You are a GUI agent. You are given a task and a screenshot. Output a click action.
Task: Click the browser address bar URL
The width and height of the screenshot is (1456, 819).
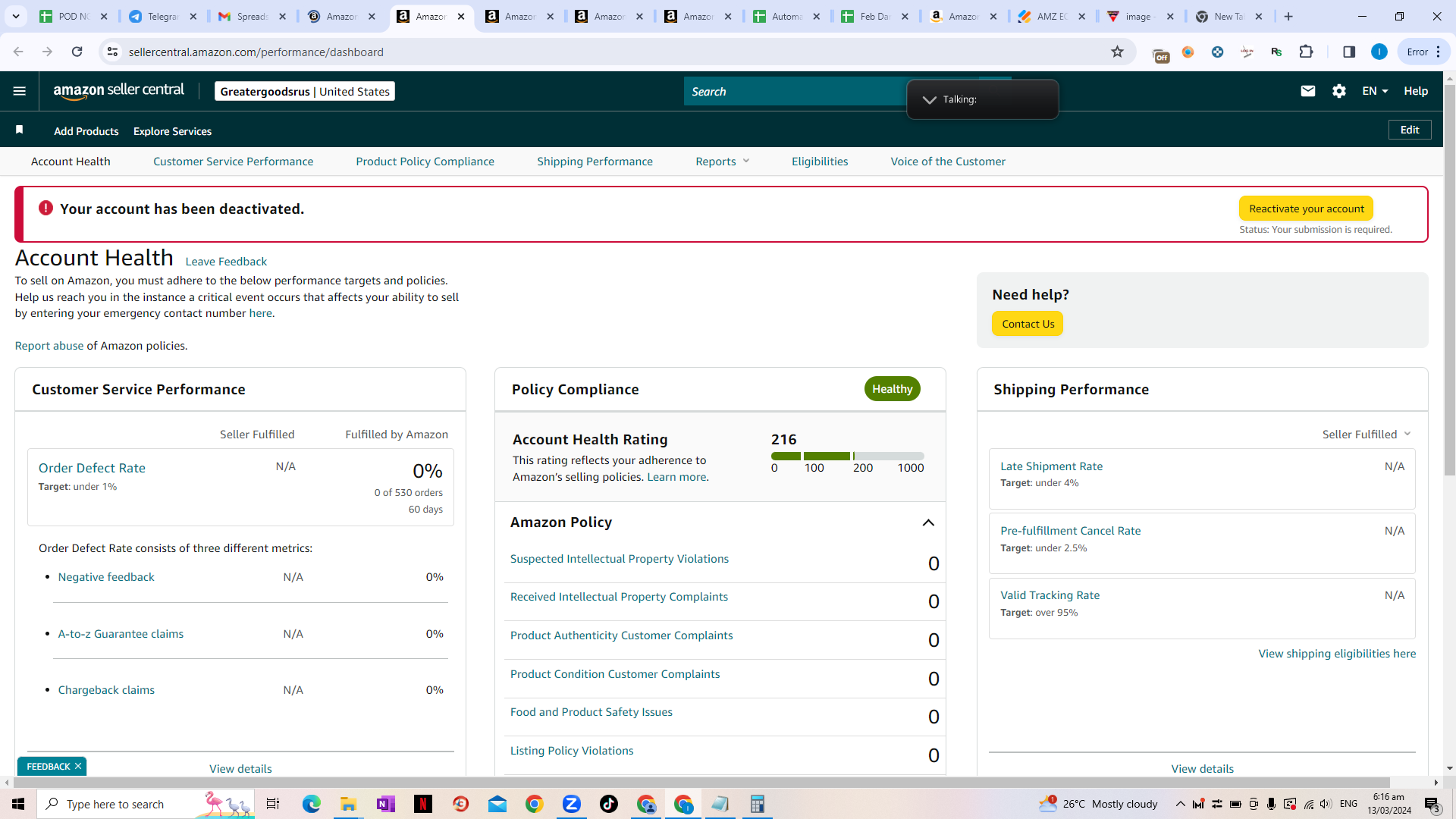(x=256, y=52)
